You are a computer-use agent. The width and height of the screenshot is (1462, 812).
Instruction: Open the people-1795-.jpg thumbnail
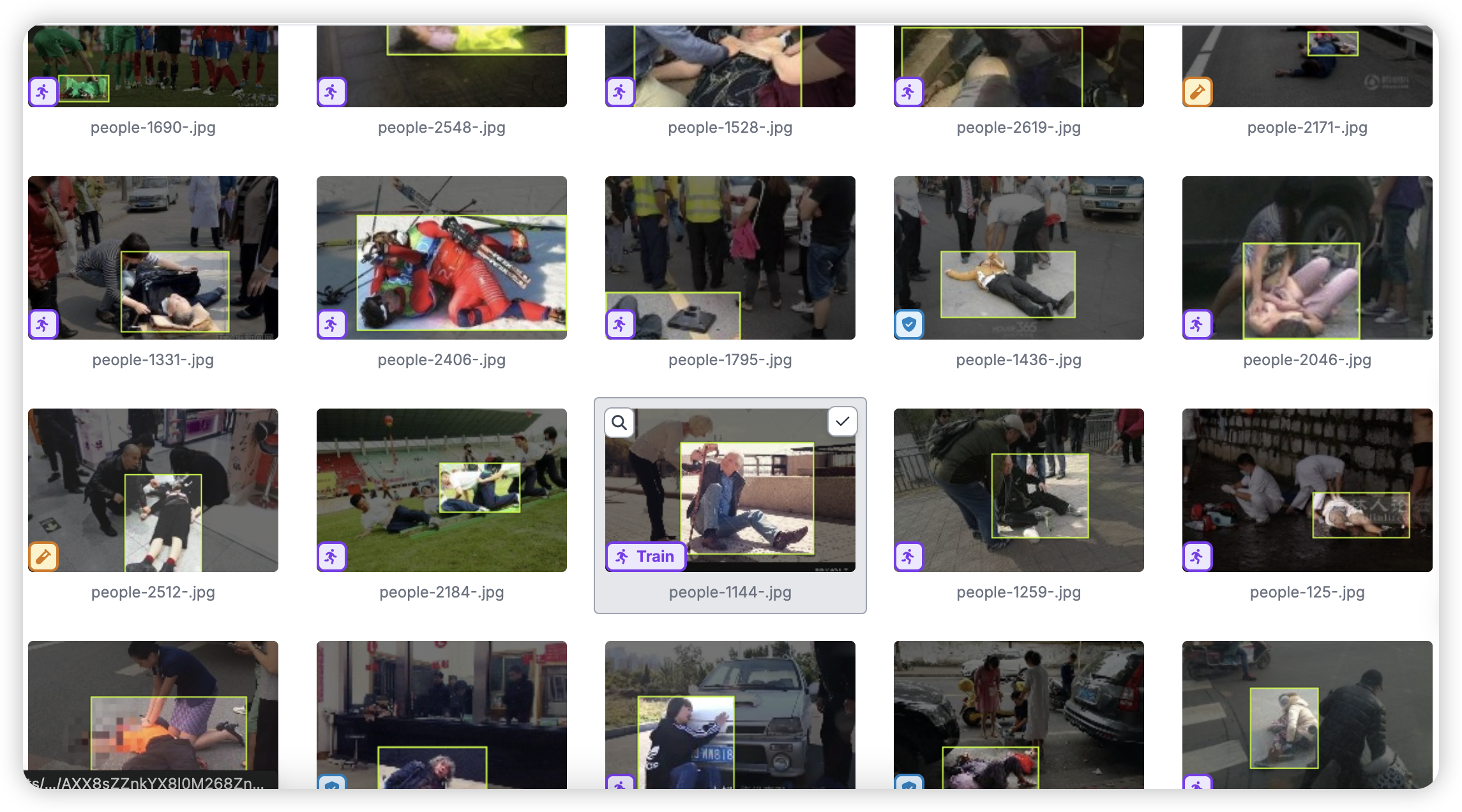(x=730, y=258)
